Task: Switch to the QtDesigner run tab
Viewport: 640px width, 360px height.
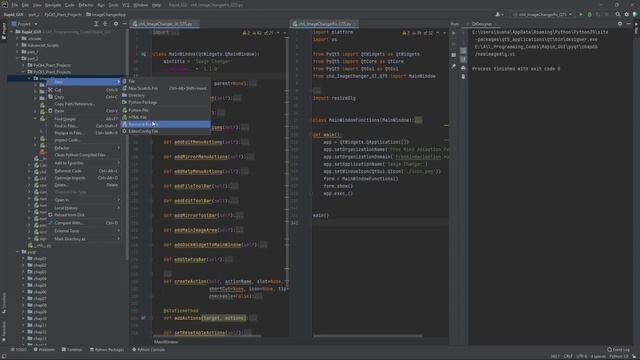Action: point(481,24)
